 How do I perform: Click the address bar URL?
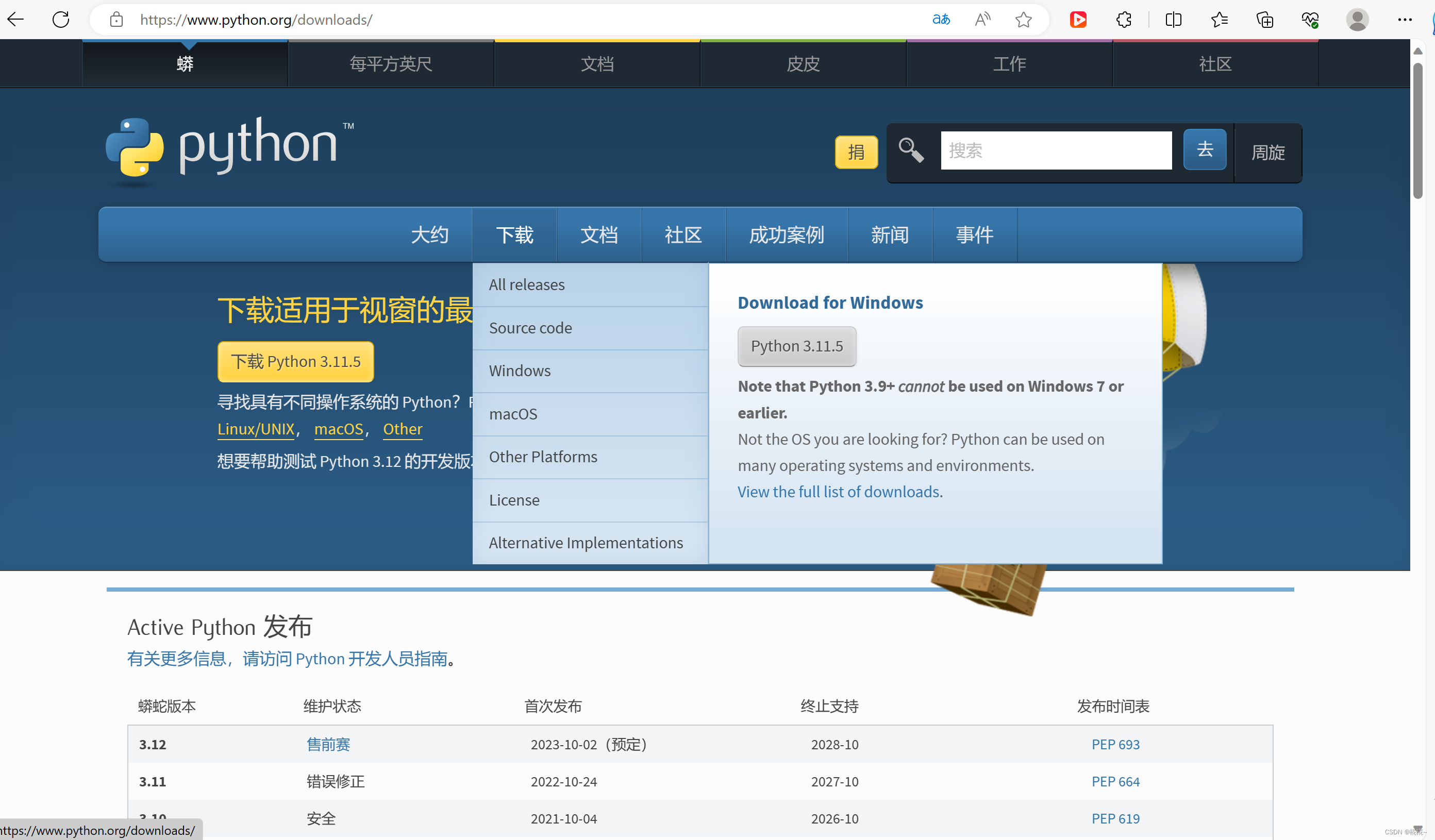point(256,20)
